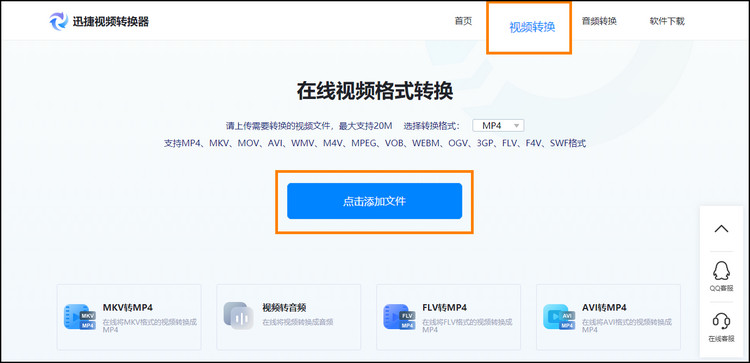
Task: Click the 迅捷视频转换器 brand name text
Action: tap(110, 22)
